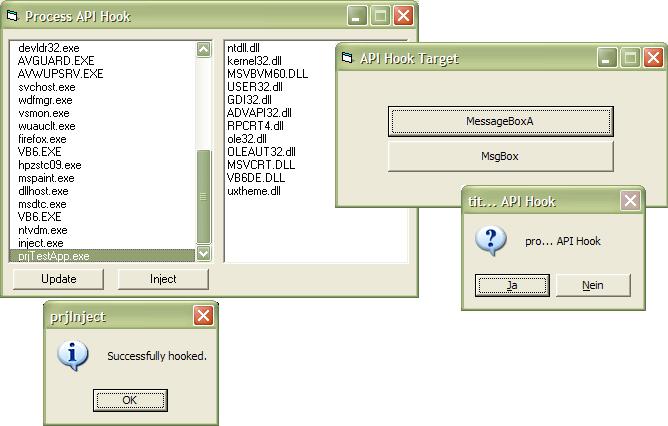Select mspaint.exe in the process list
This screenshot has width=668, height=426.
pyautogui.click(x=46, y=178)
